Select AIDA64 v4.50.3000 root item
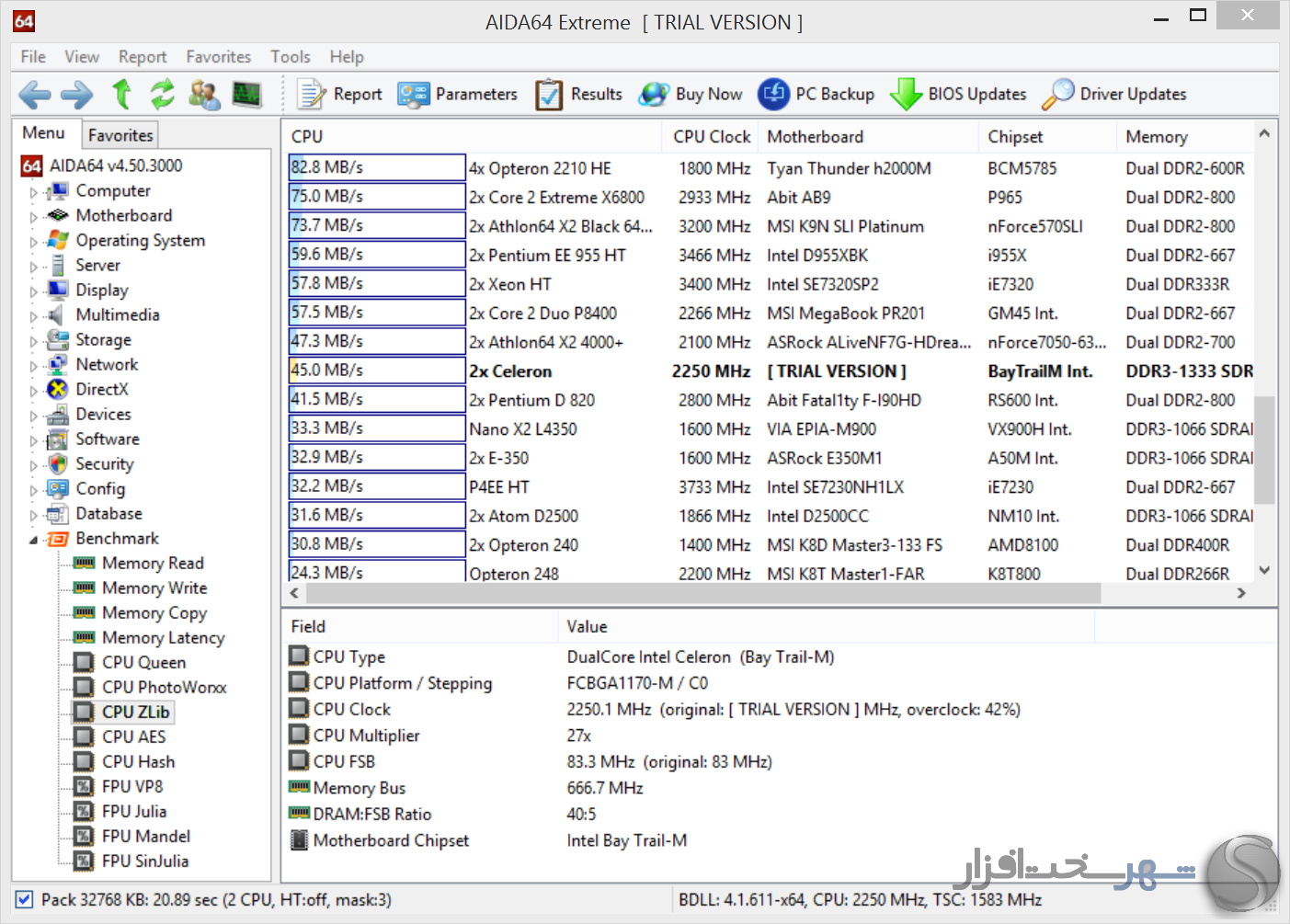Image resolution: width=1290 pixels, height=924 pixels. pos(116,165)
